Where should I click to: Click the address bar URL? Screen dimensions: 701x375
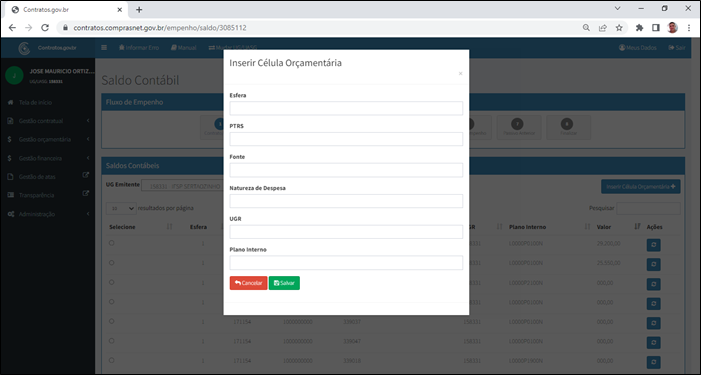pos(160,28)
